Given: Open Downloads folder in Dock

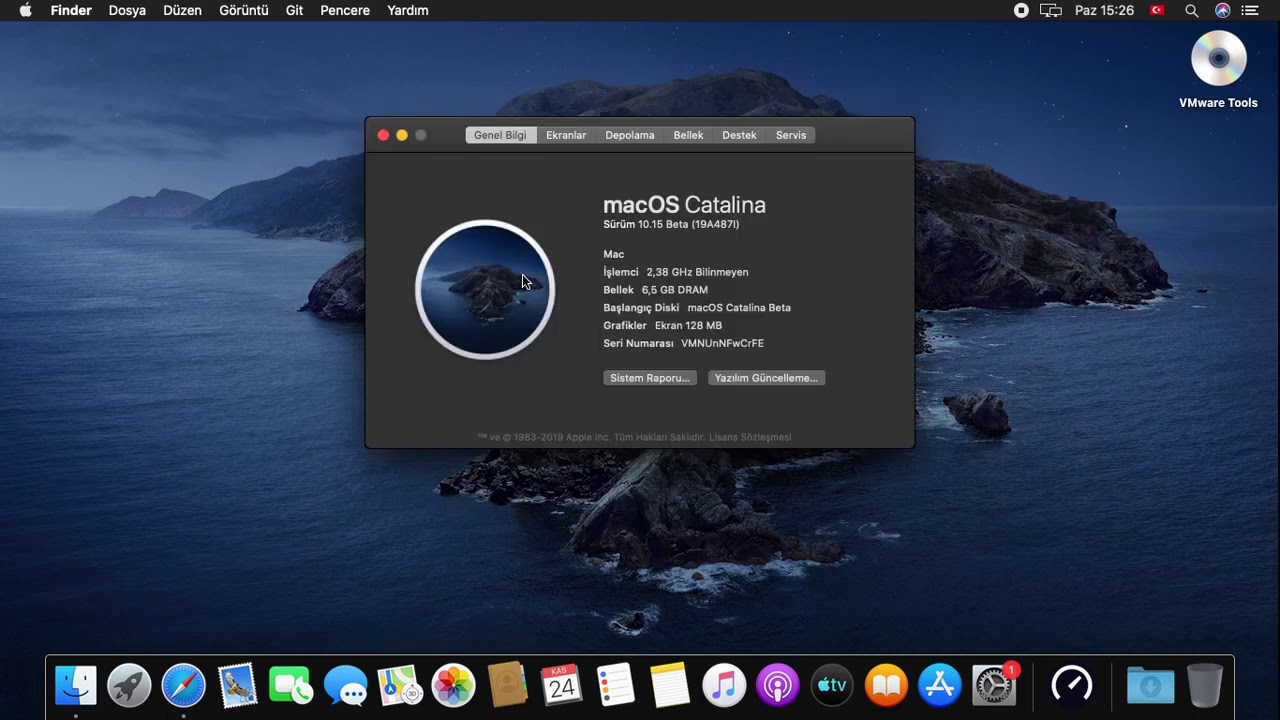Looking at the screenshot, I should [1151, 686].
